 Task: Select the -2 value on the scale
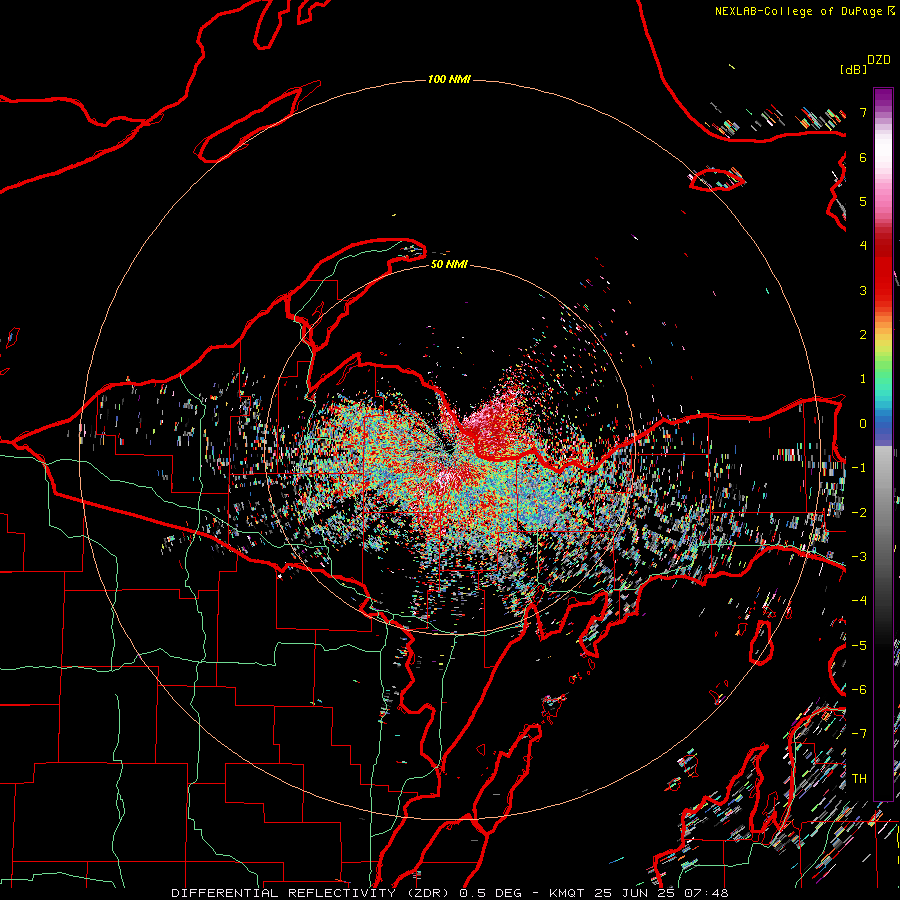[859, 513]
